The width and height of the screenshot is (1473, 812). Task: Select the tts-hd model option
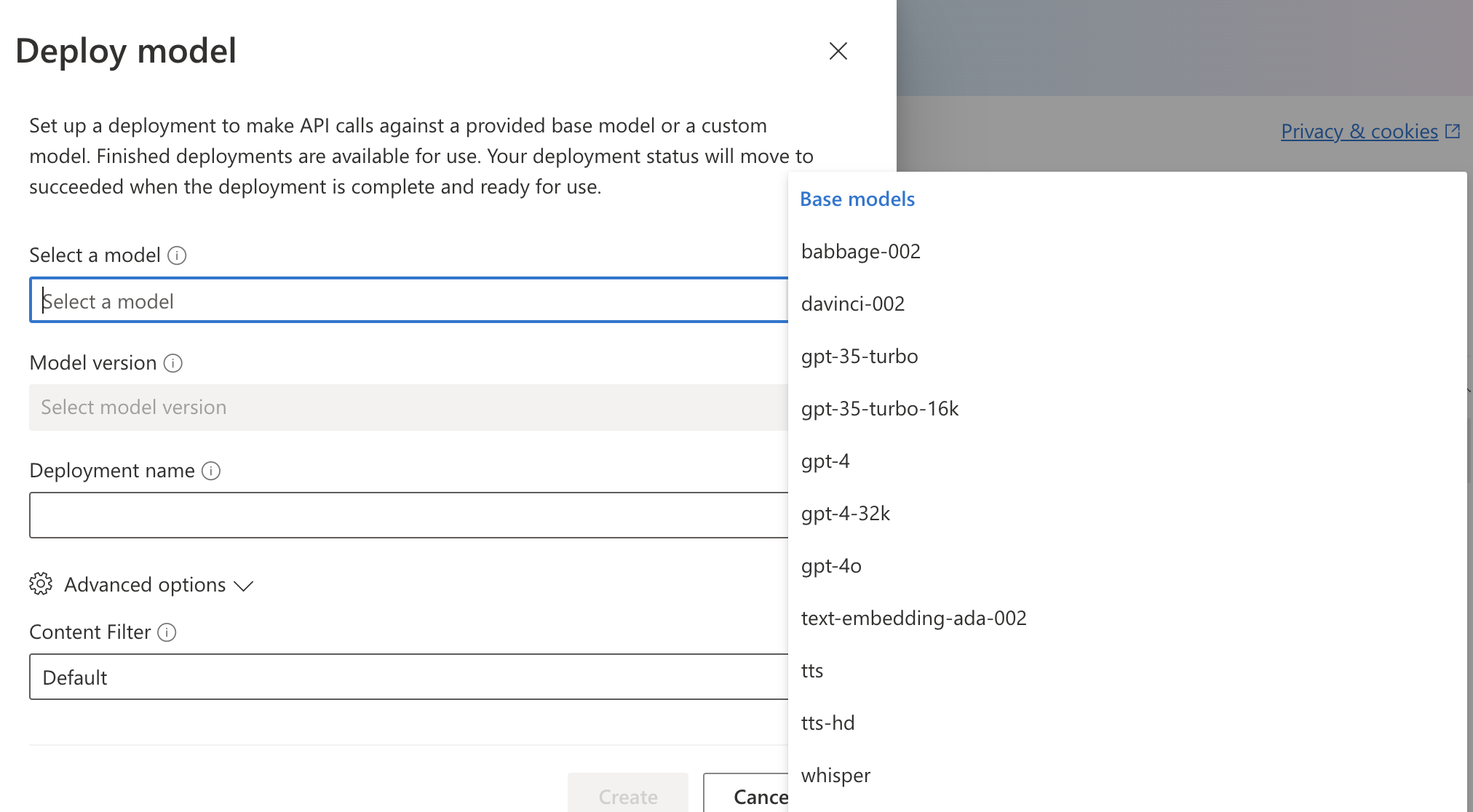click(x=1127, y=723)
